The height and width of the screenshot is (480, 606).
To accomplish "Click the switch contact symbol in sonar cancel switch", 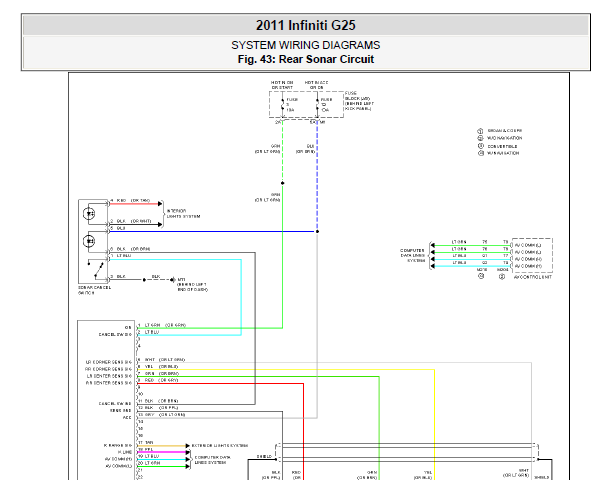I will click(x=96, y=269).
